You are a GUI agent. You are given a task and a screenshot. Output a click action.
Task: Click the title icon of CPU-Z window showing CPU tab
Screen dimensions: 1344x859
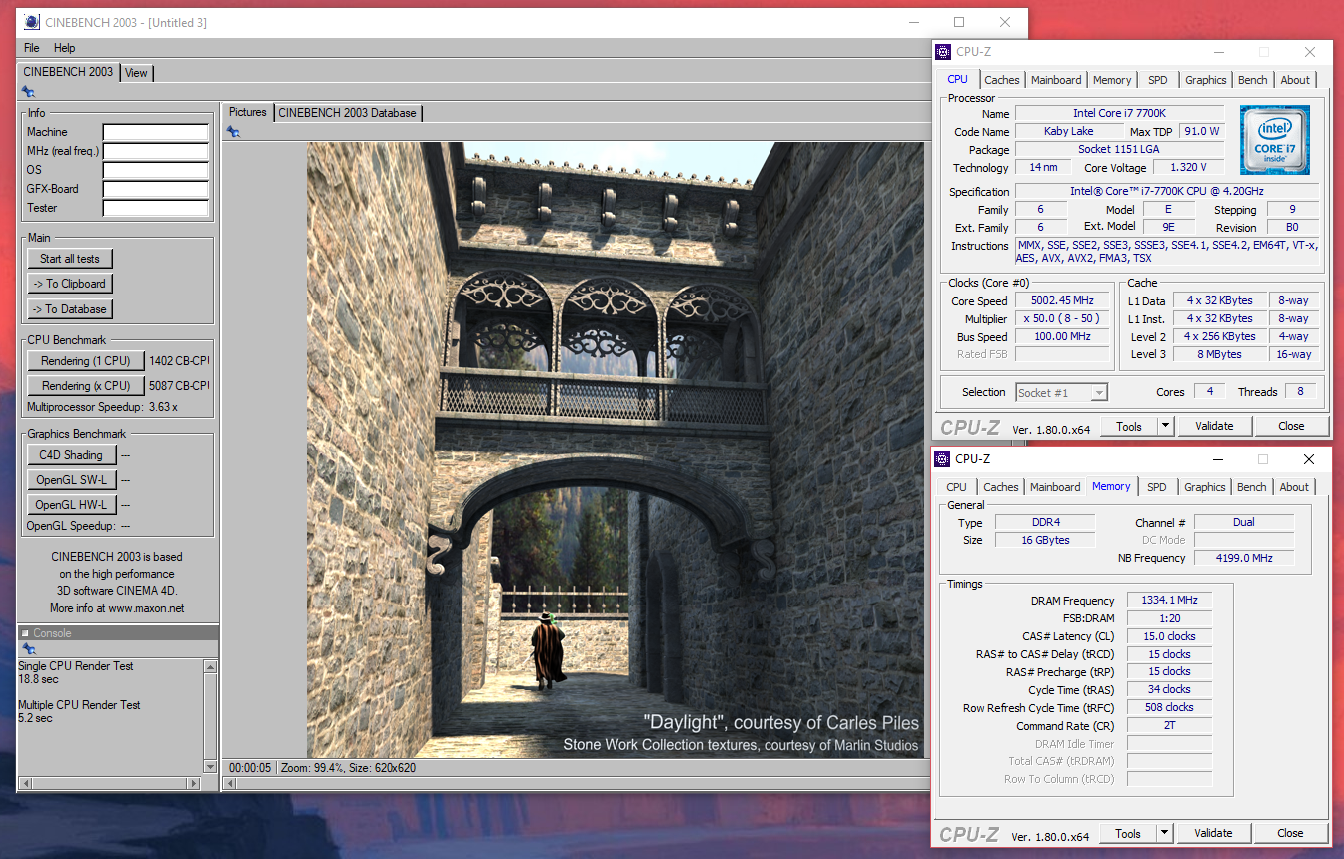[x=943, y=52]
